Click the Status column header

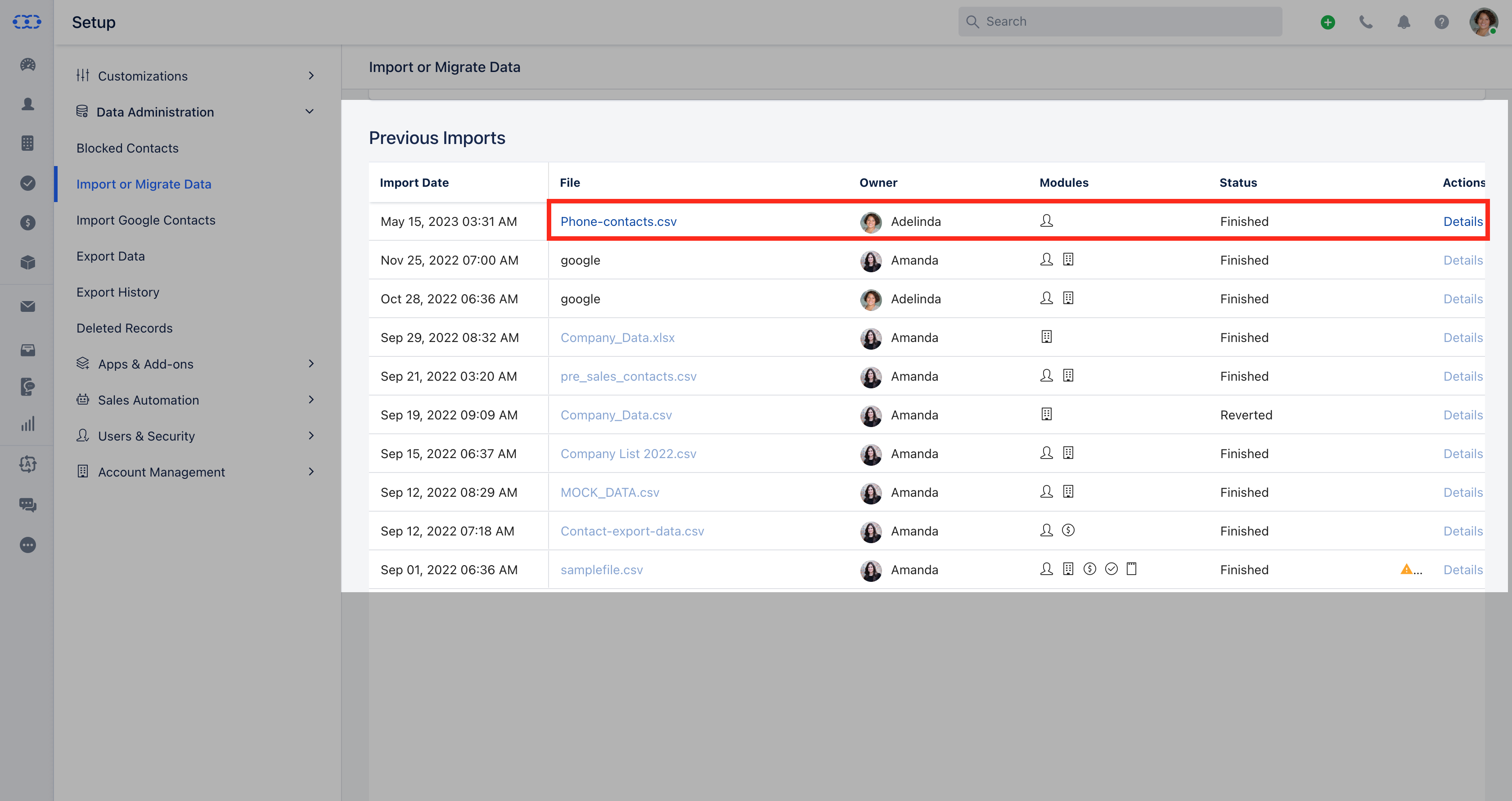tap(1238, 183)
